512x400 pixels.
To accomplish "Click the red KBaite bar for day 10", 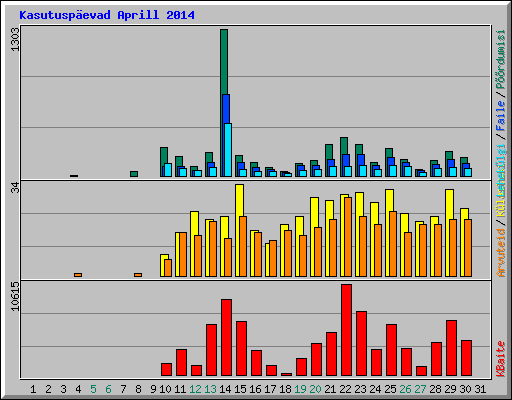I will coord(166,369).
